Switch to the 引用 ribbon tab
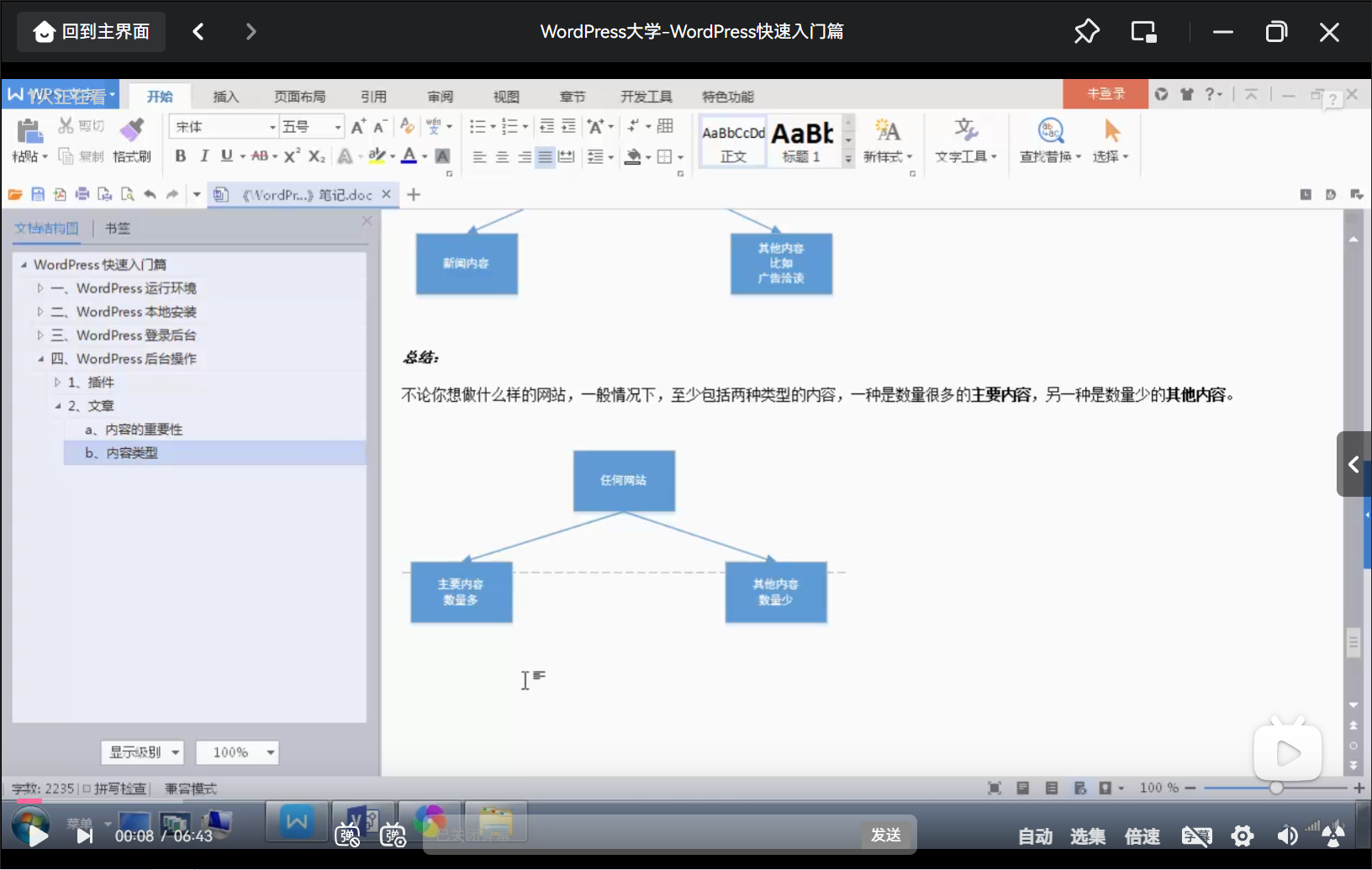1372x870 pixels. [x=373, y=97]
